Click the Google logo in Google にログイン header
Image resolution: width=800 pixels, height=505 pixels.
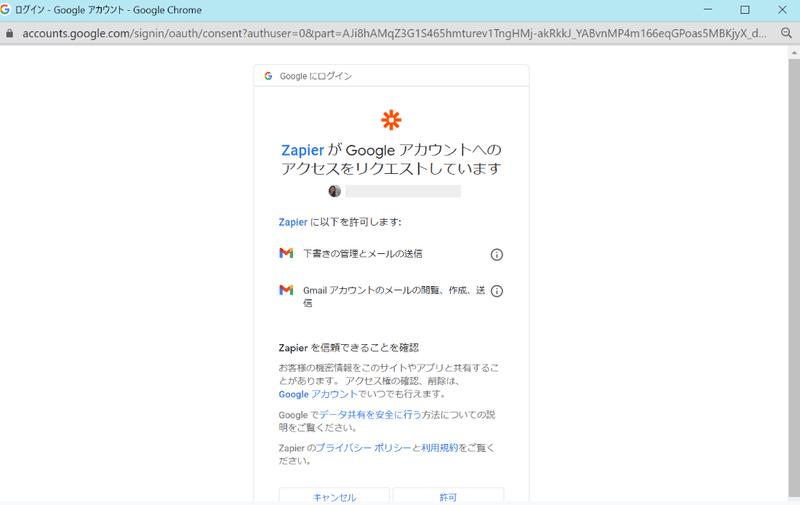[x=268, y=76]
